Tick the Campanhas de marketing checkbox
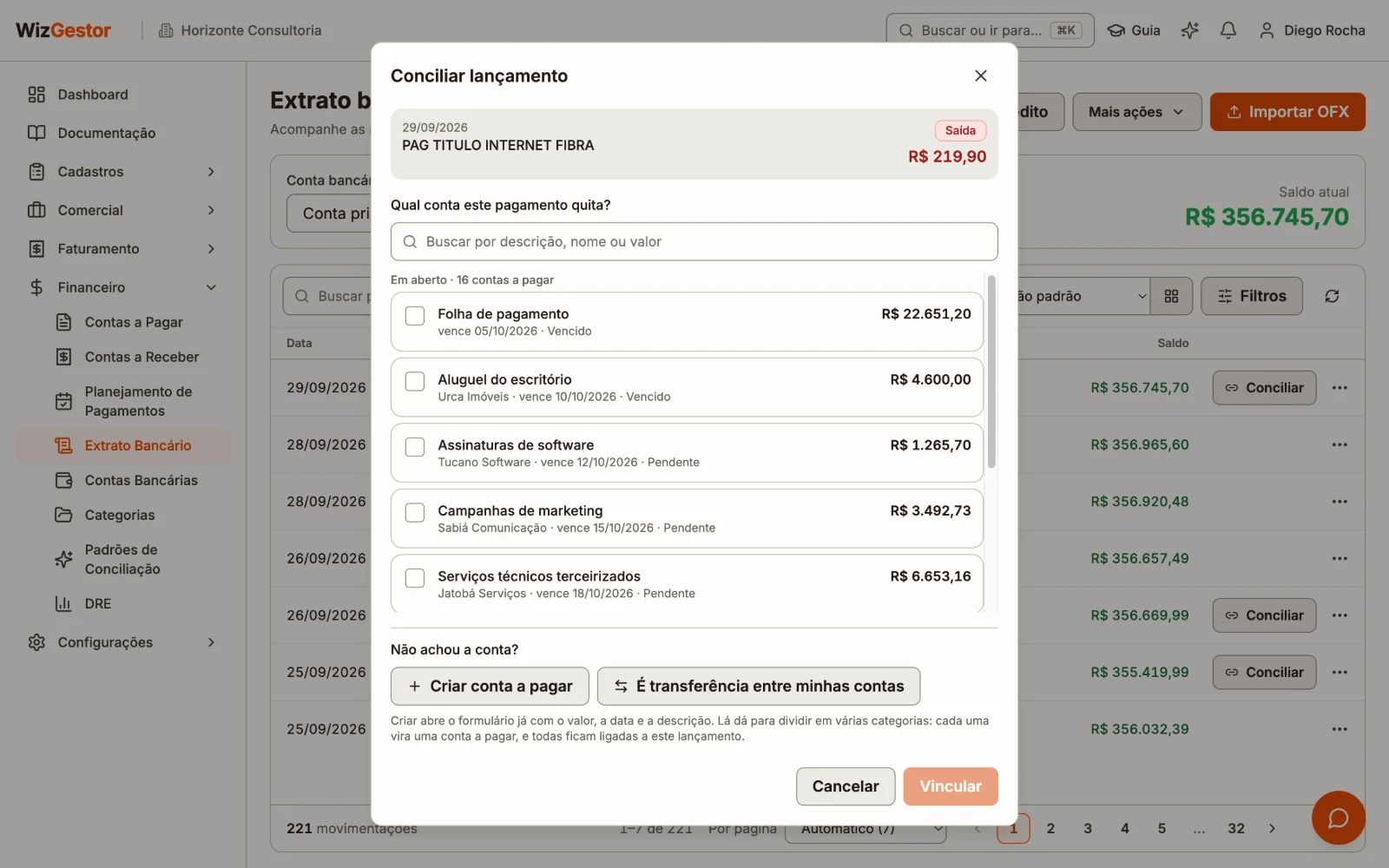 [x=415, y=512]
